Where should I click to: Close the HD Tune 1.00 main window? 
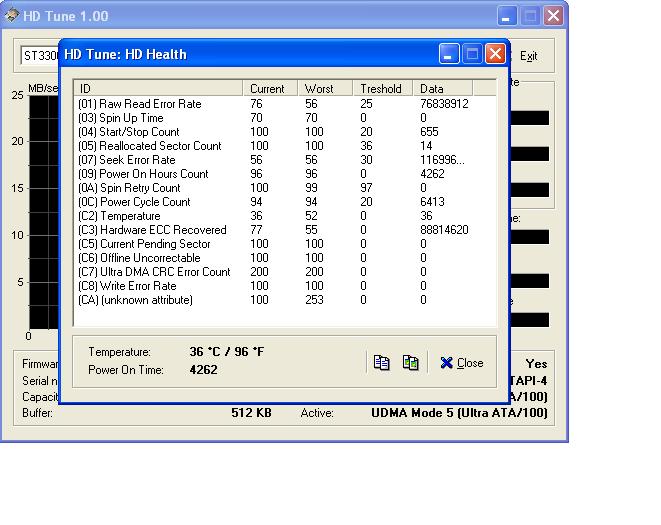point(553,16)
